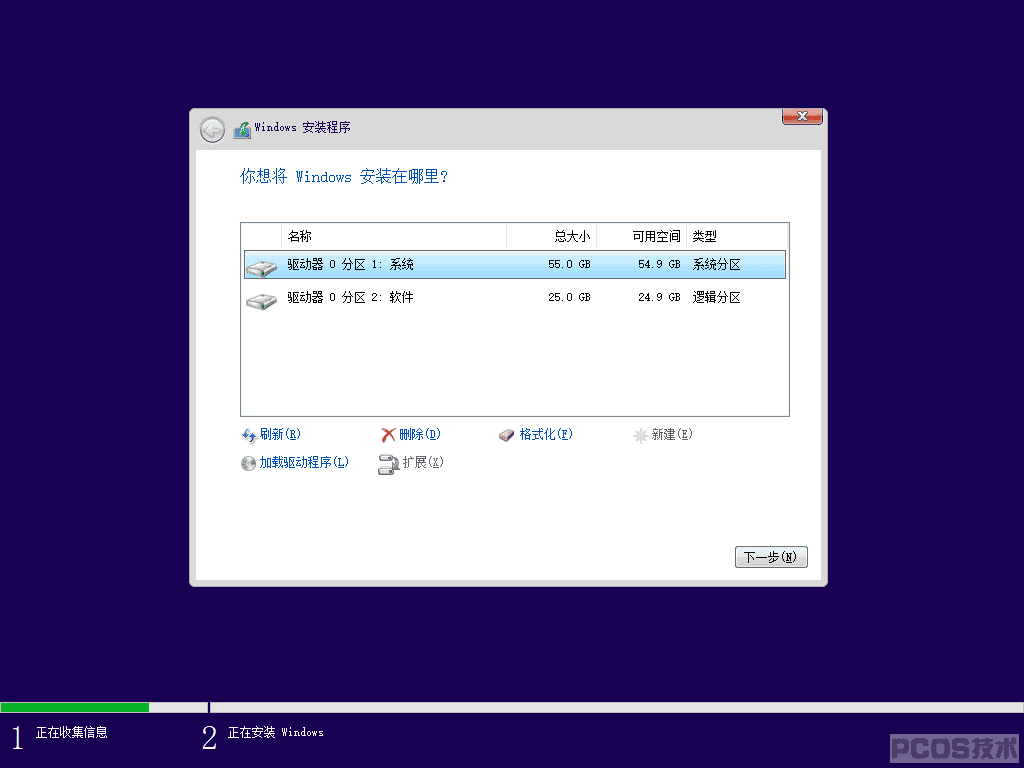Click the Windows setup program icon

(x=242, y=129)
